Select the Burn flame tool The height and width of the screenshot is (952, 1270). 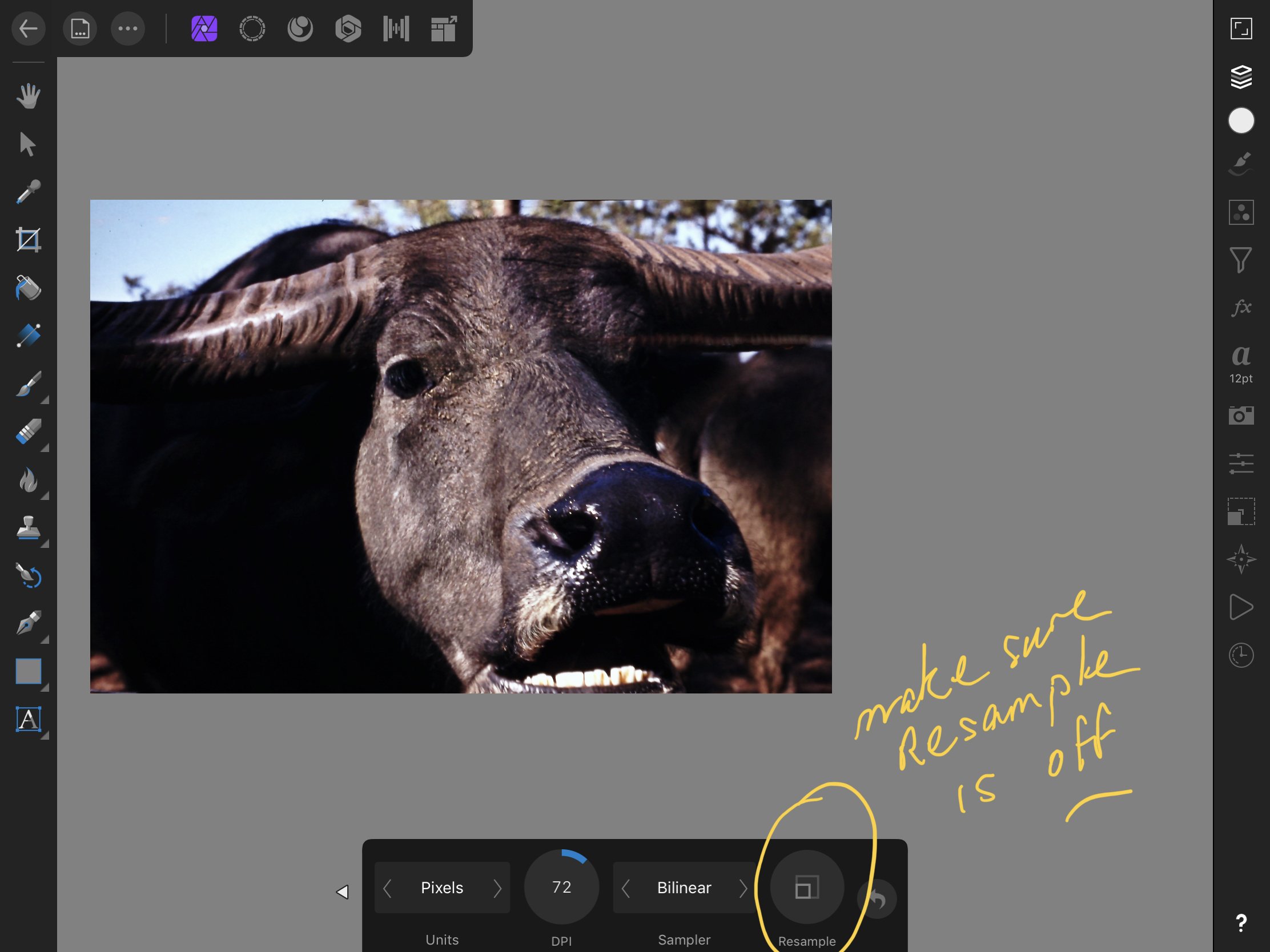(28, 480)
